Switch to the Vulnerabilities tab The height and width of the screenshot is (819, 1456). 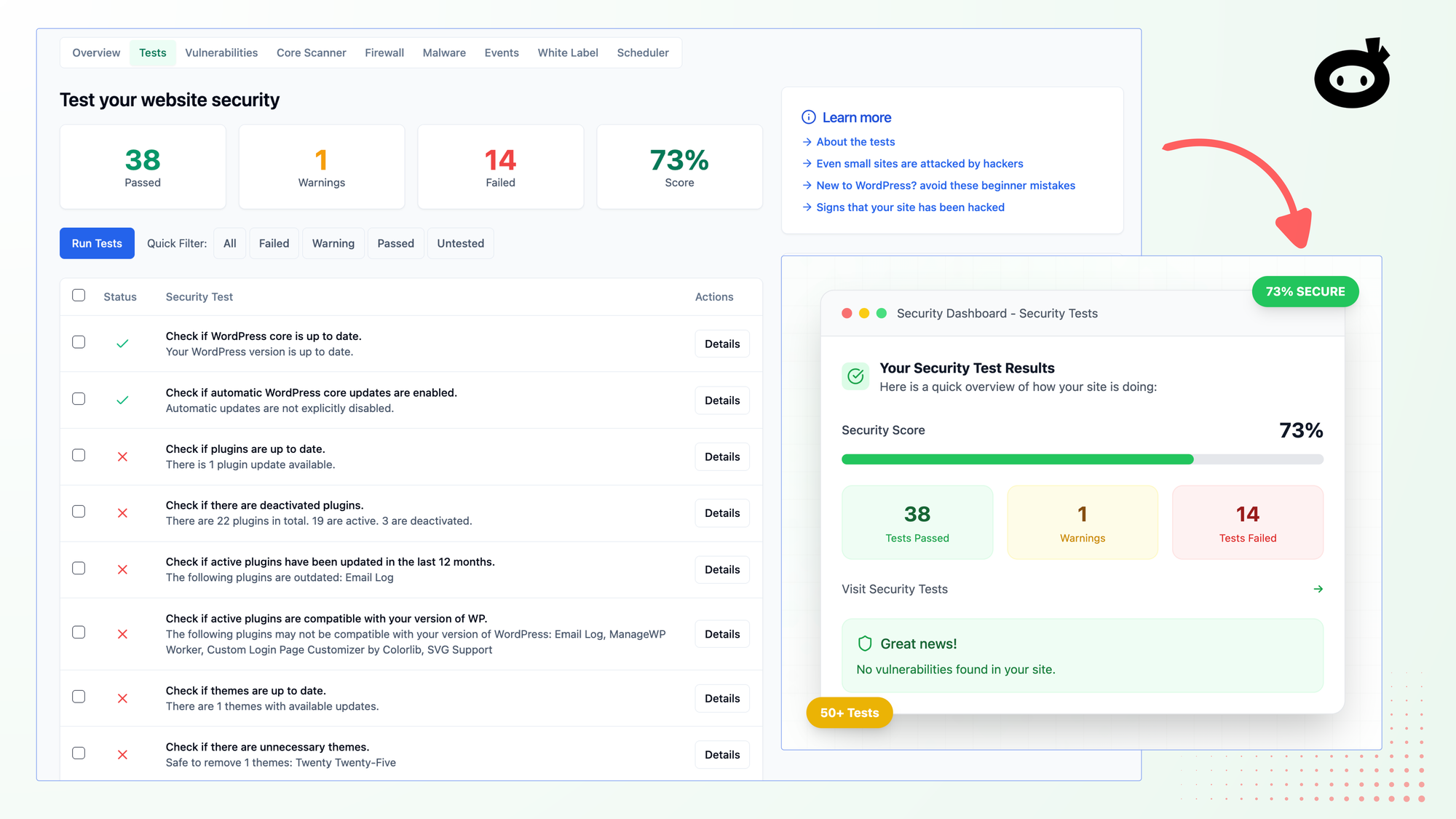[x=221, y=52]
